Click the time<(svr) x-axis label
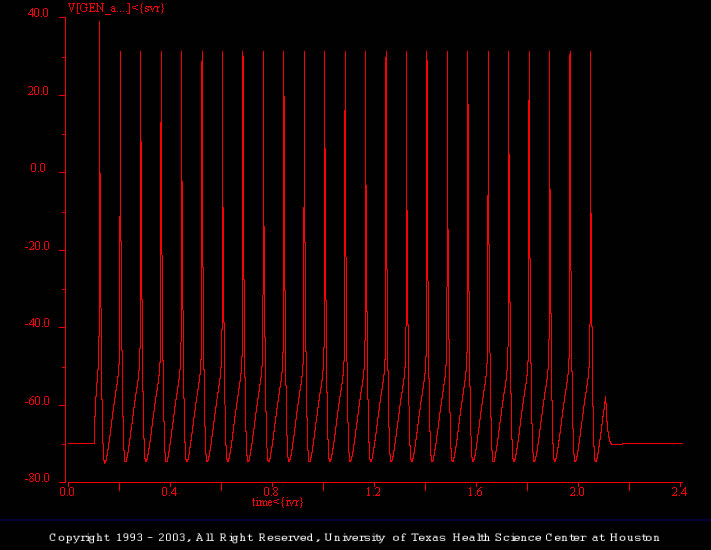The height and width of the screenshot is (550, 711). [277, 501]
